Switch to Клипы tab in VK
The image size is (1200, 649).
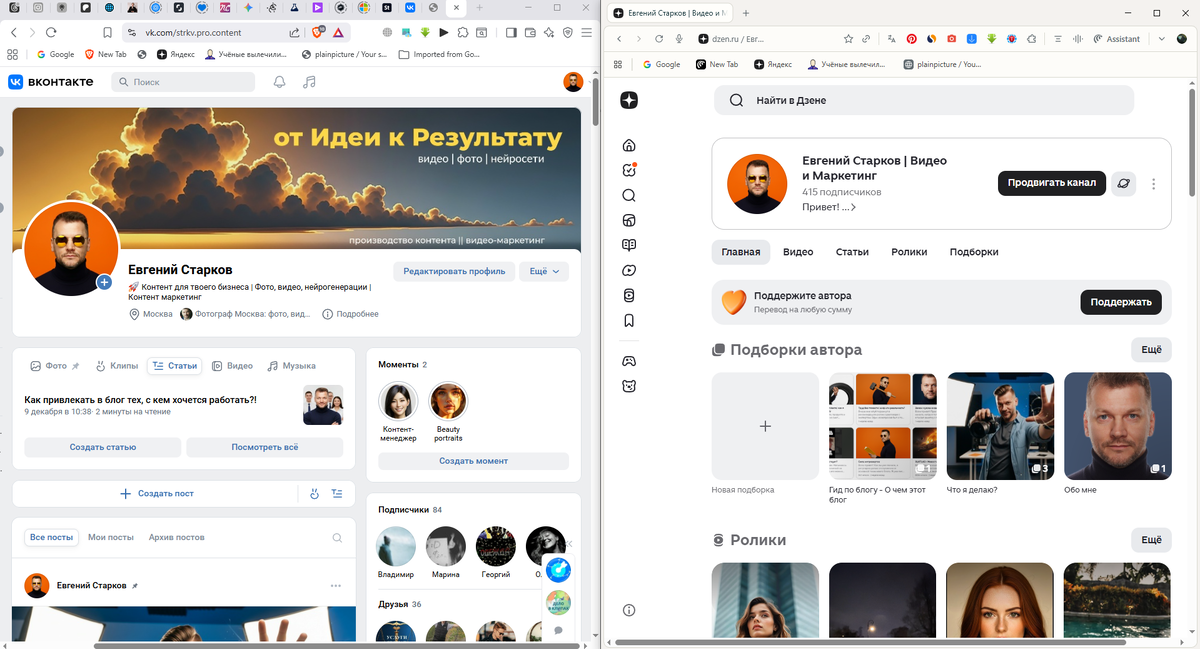(x=117, y=366)
